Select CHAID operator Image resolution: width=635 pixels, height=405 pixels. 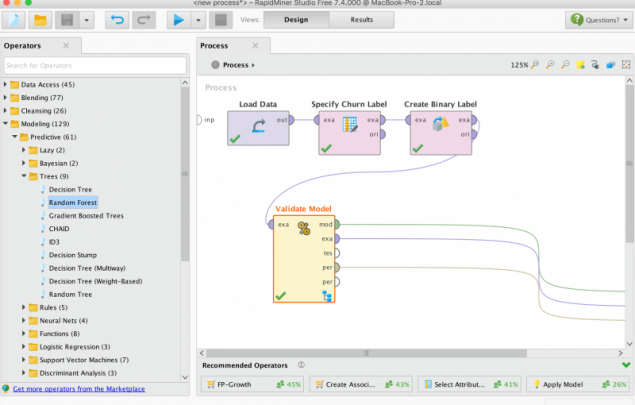pyautogui.click(x=59, y=229)
